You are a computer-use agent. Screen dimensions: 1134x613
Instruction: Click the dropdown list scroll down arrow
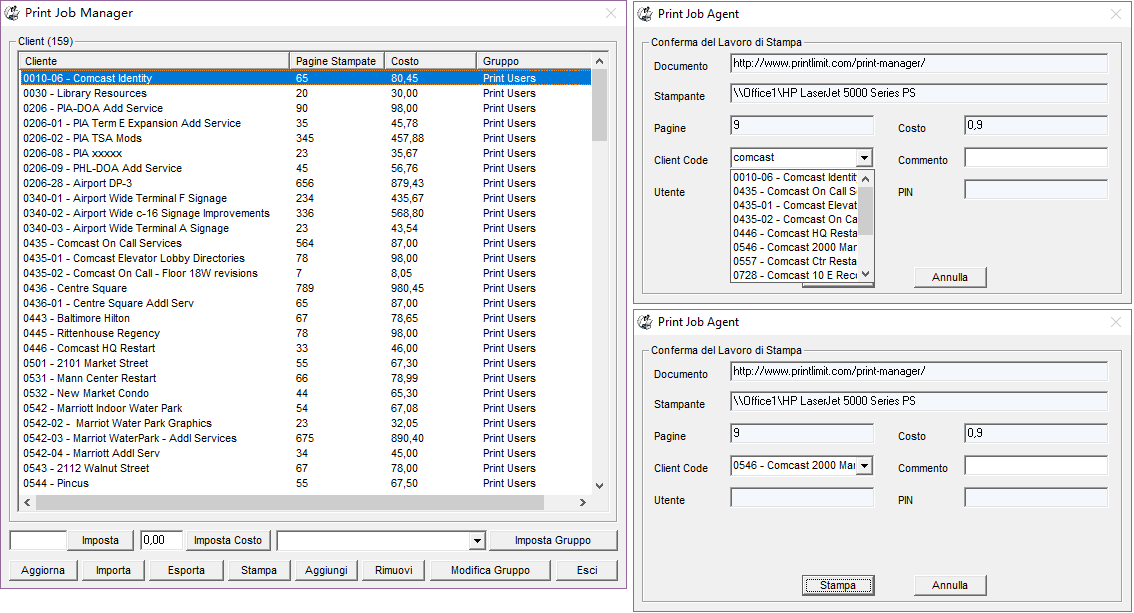[866, 274]
